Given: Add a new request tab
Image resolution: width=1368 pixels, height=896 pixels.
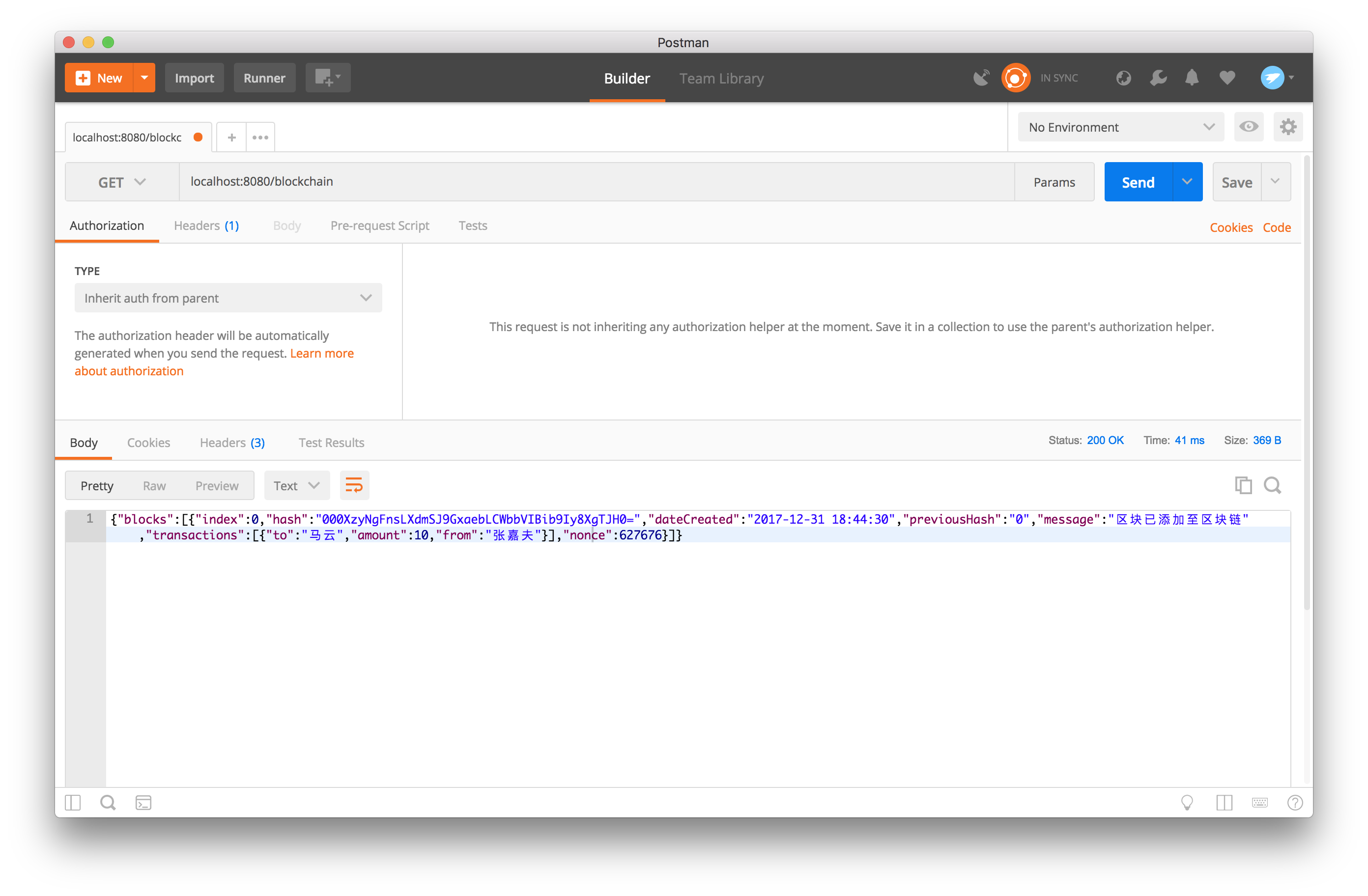Looking at the screenshot, I should [231, 138].
